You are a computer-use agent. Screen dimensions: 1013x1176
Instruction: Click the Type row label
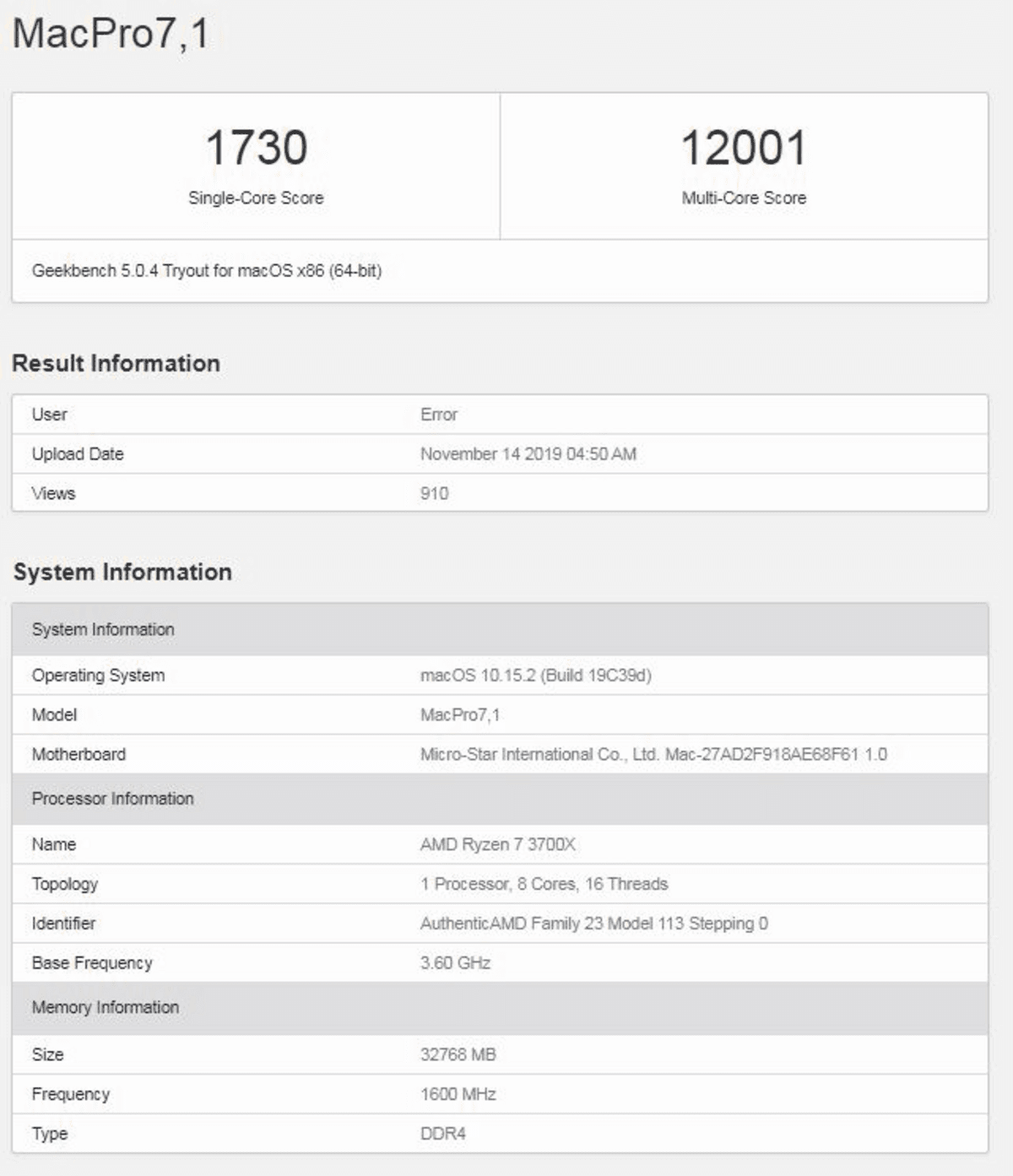pyautogui.click(x=50, y=1134)
